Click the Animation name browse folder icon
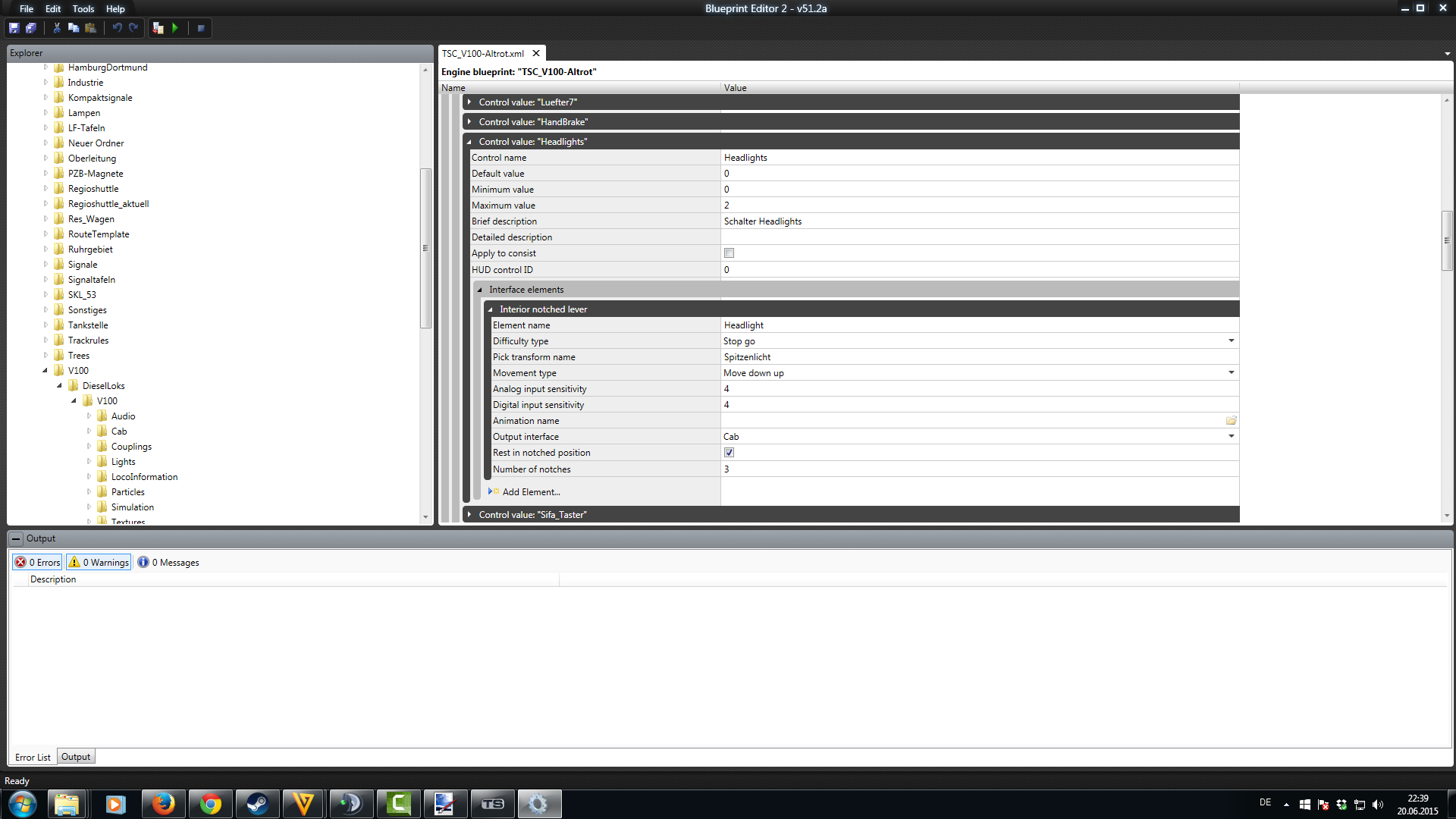Image resolution: width=1456 pixels, height=819 pixels. click(1231, 420)
